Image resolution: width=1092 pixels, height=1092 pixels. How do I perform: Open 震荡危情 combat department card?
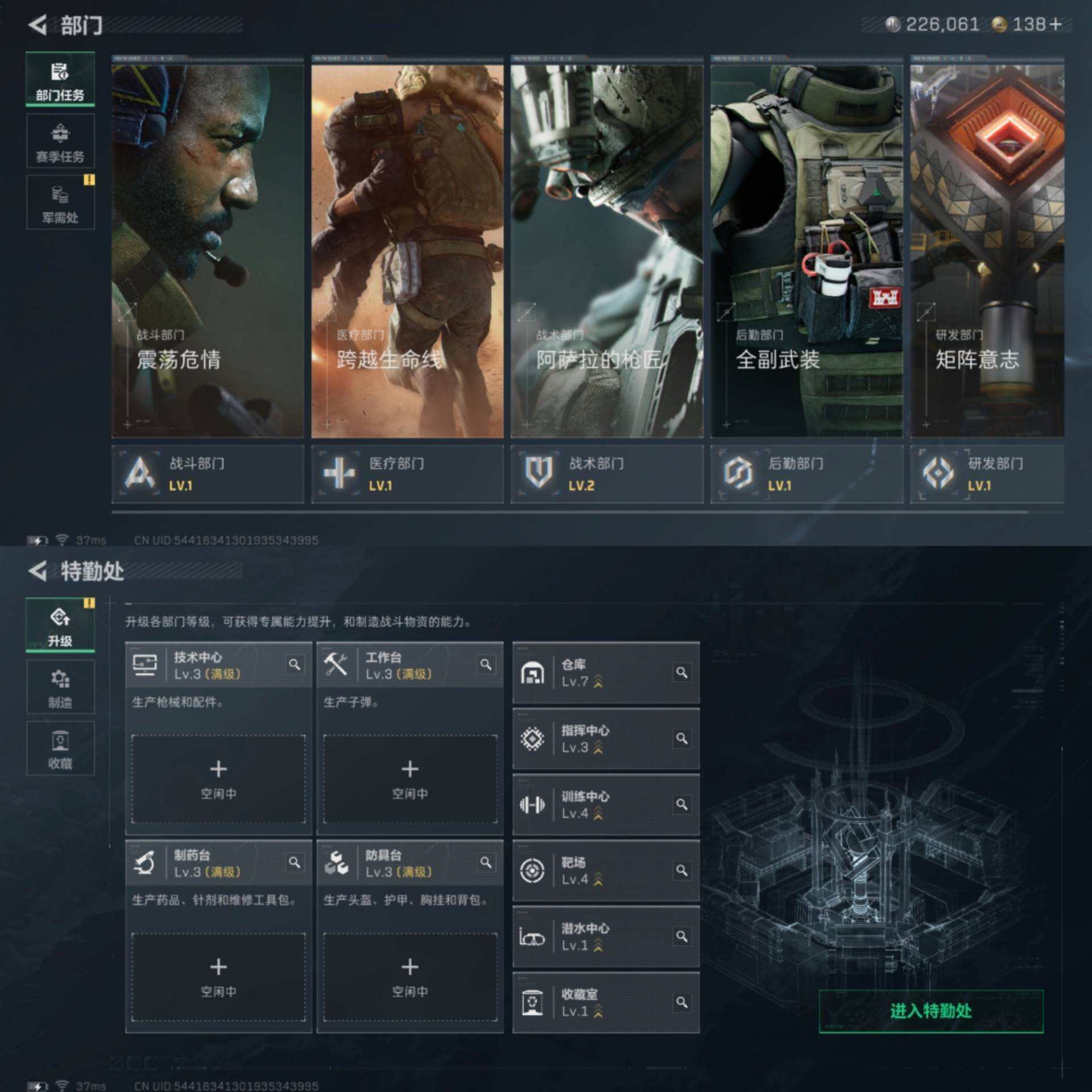[208, 250]
